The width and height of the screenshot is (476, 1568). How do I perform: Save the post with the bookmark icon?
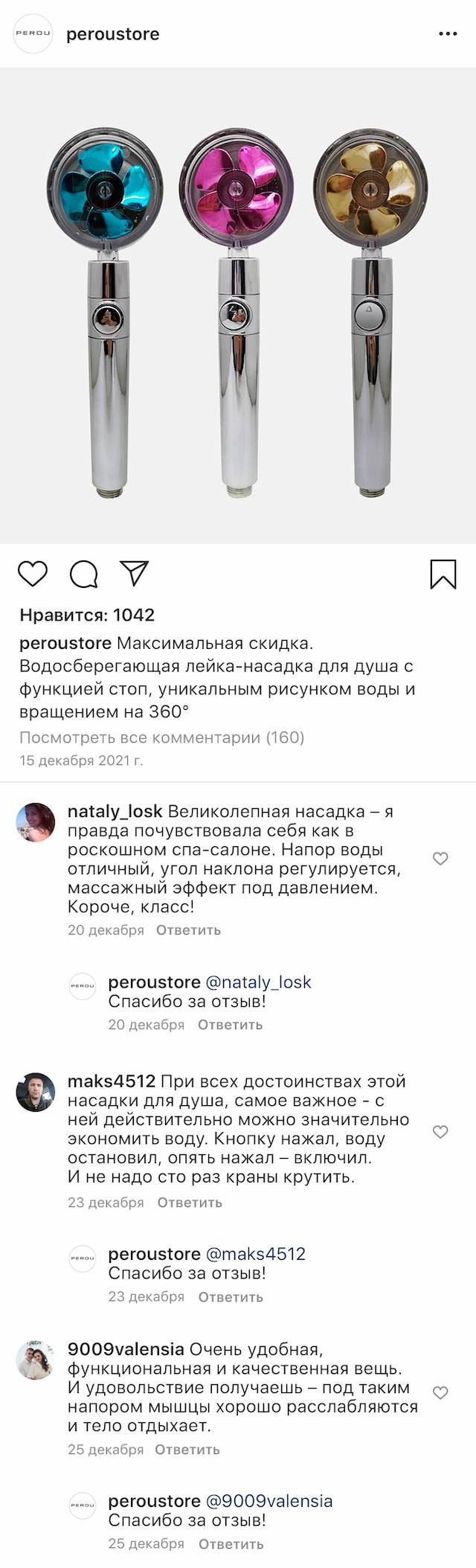click(443, 574)
